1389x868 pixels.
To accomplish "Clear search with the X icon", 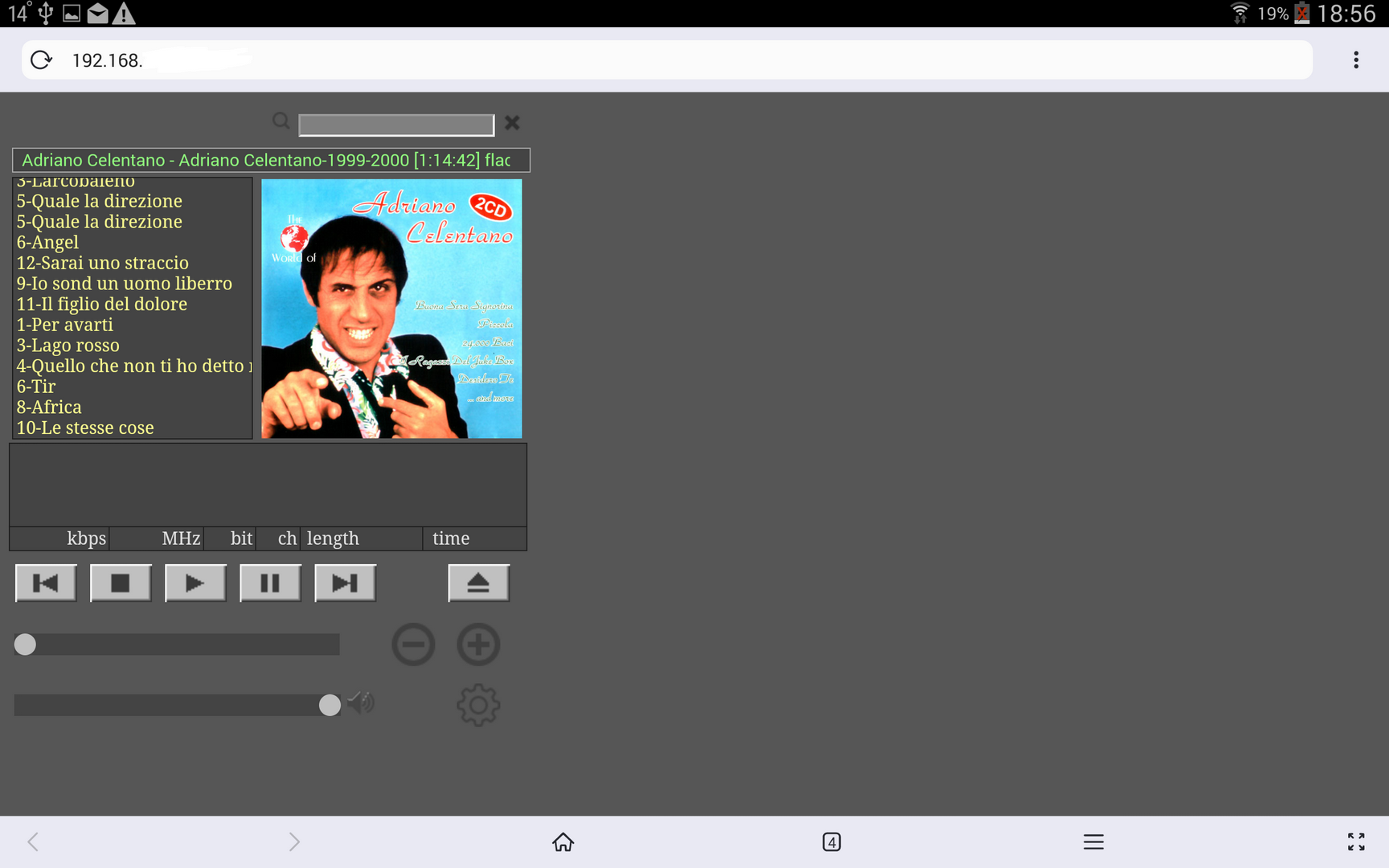I will pos(512,123).
